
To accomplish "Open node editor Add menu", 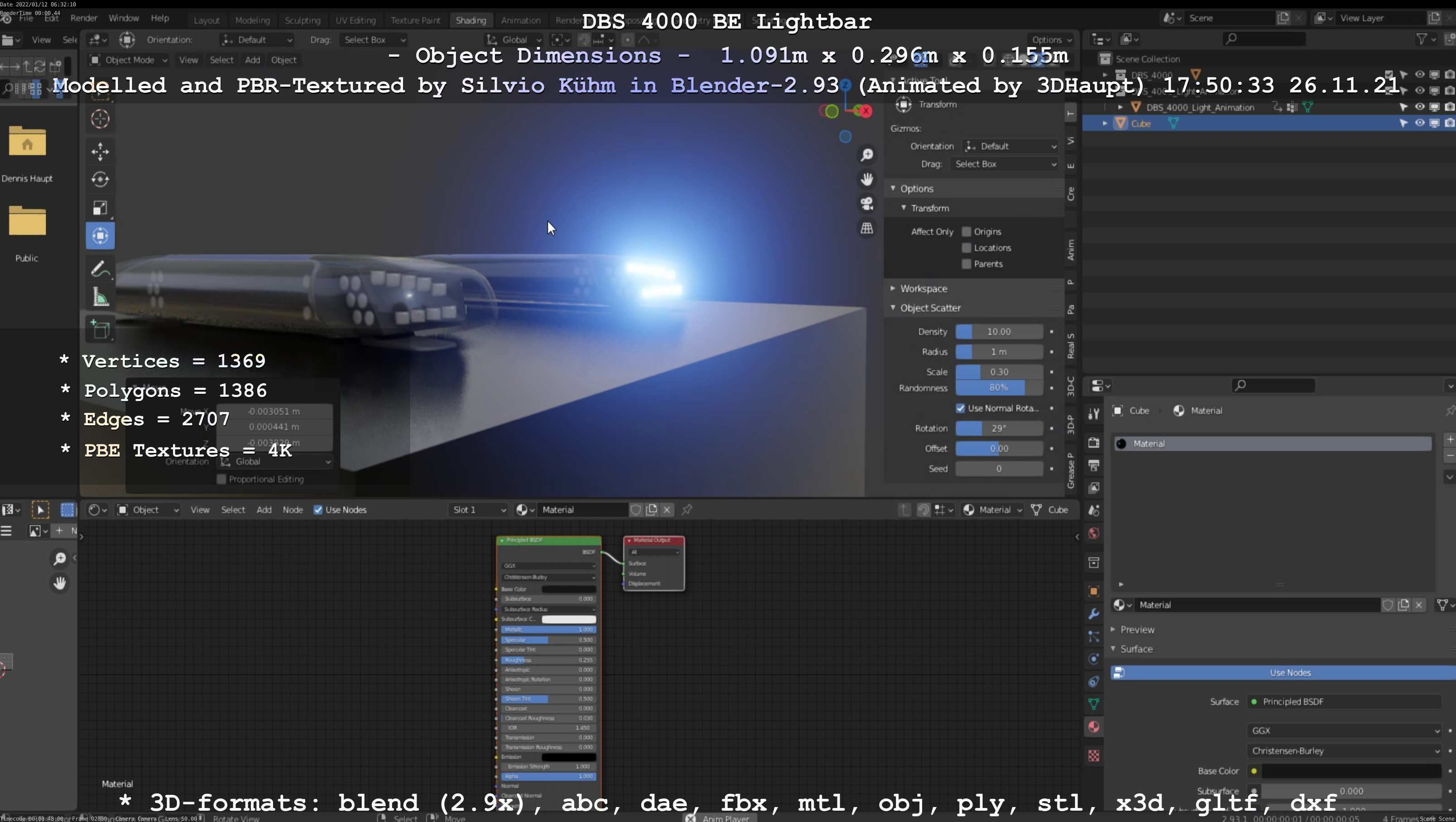I will click(x=264, y=510).
